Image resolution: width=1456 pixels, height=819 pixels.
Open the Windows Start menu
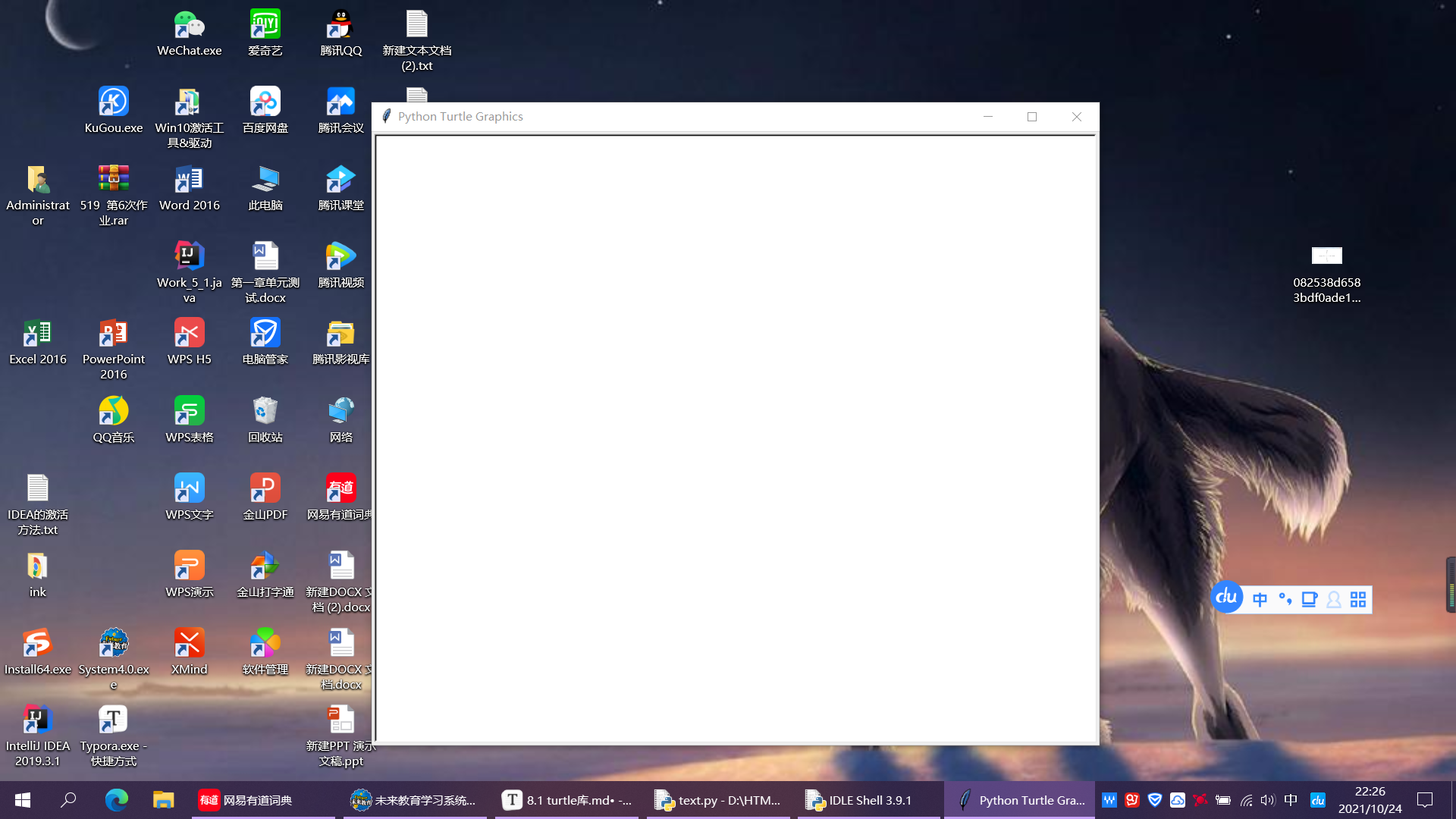point(23,800)
